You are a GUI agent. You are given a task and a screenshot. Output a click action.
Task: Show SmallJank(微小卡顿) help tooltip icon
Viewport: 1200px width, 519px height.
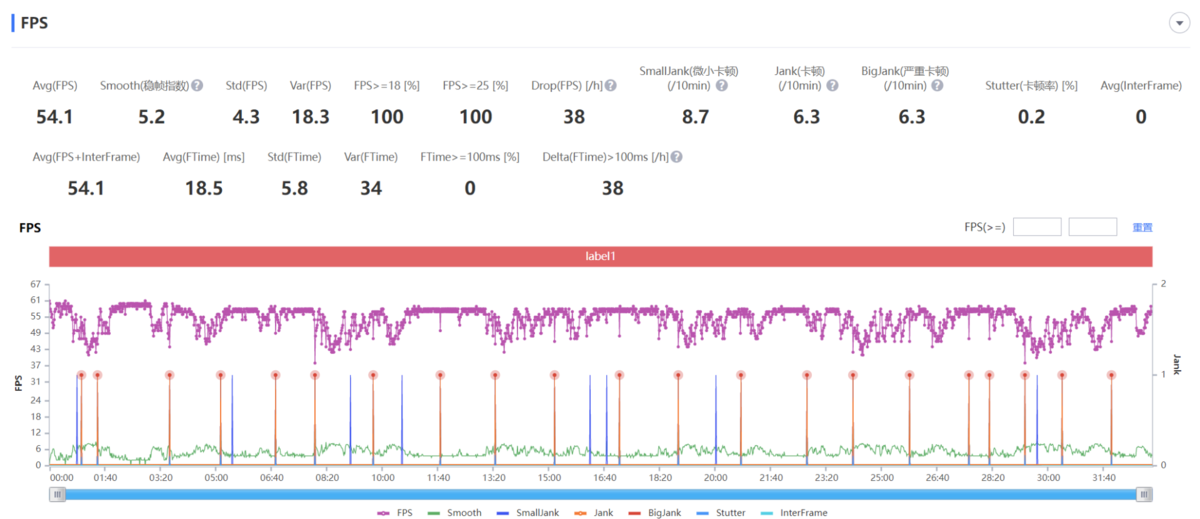point(721,86)
